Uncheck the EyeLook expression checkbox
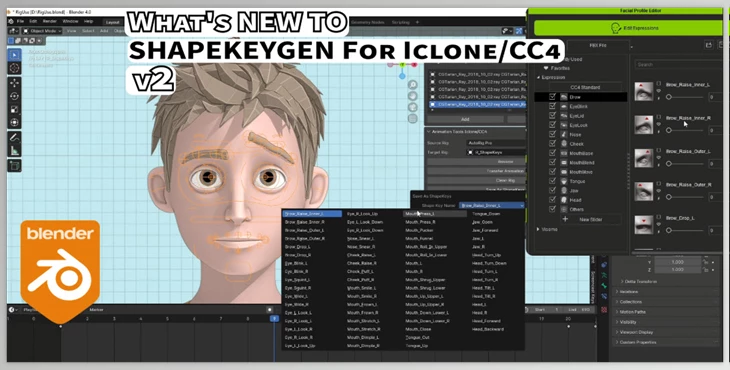The width and height of the screenshot is (730, 370). tap(552, 125)
